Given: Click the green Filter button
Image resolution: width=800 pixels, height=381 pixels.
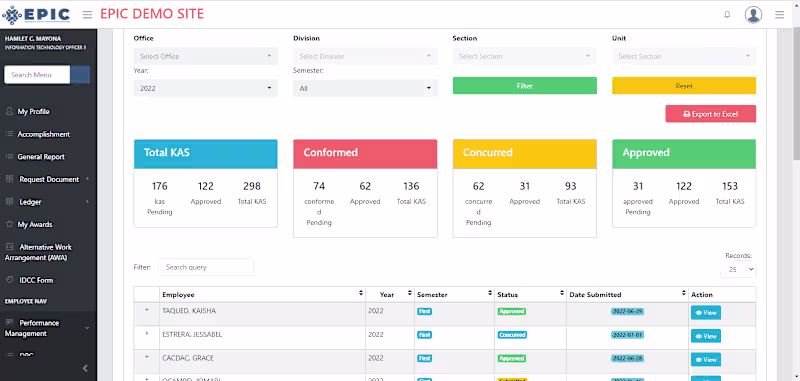Looking at the screenshot, I should pyautogui.click(x=524, y=86).
